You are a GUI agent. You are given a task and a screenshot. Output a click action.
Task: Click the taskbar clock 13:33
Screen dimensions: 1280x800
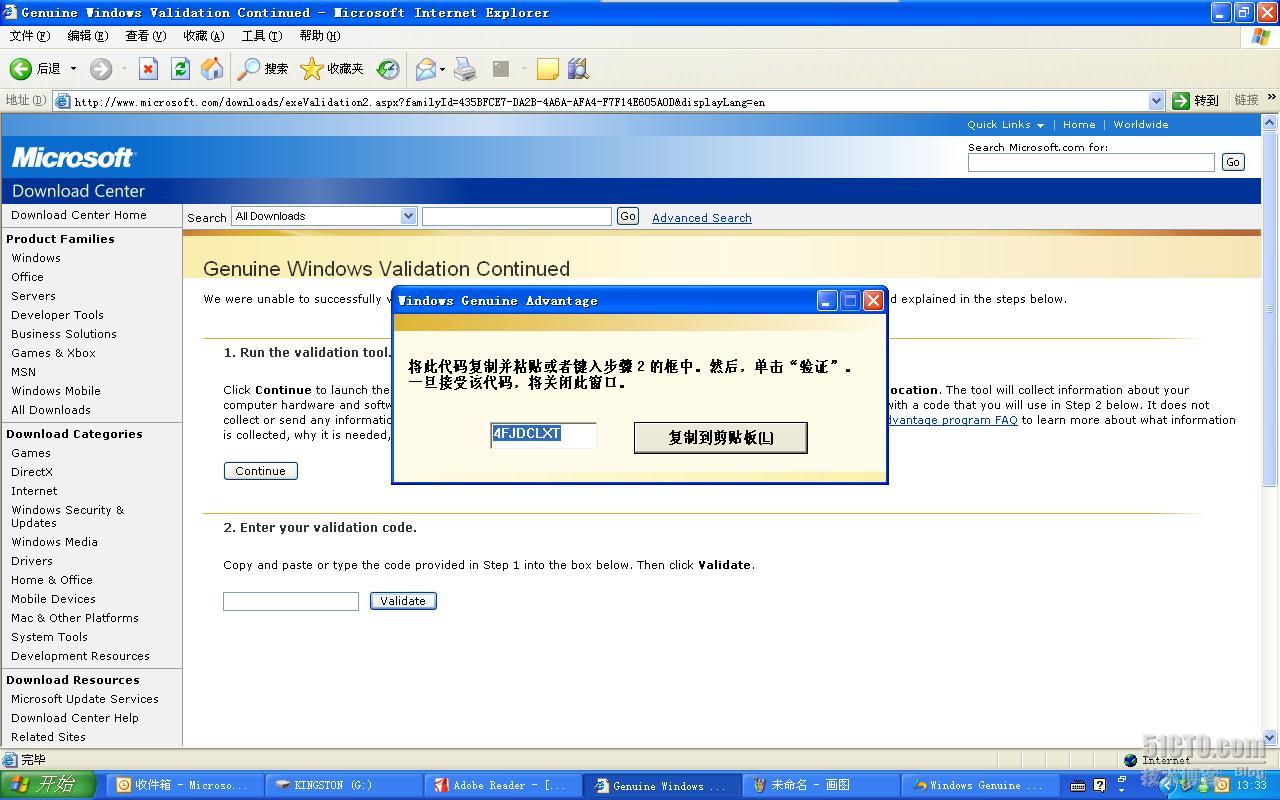click(1252, 786)
